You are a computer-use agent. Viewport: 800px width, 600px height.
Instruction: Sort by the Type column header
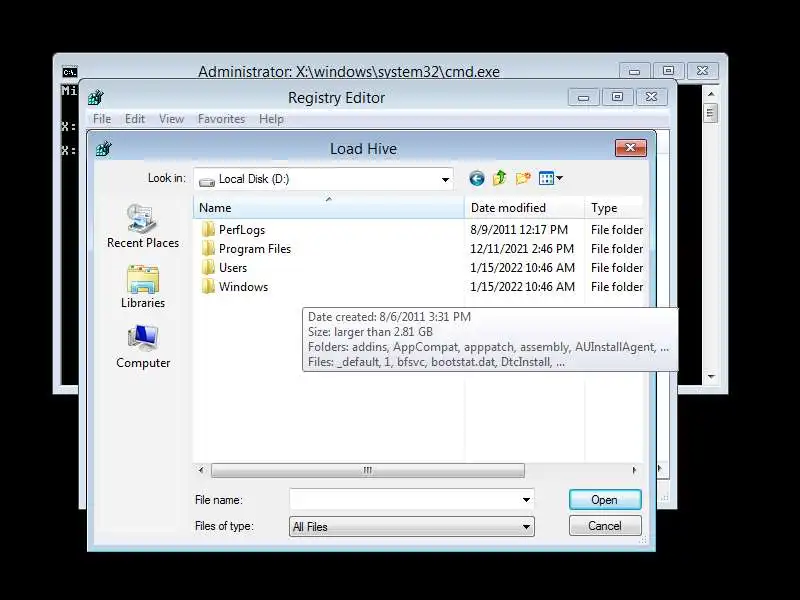point(614,208)
